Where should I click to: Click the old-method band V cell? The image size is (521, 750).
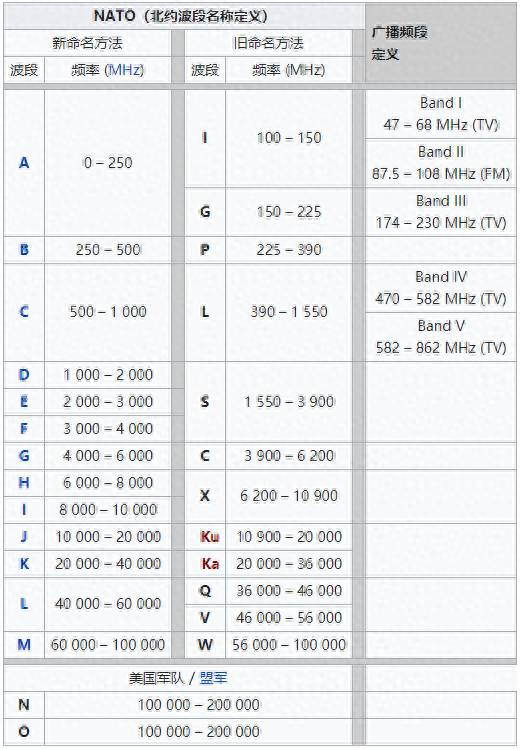pyautogui.click(x=205, y=618)
